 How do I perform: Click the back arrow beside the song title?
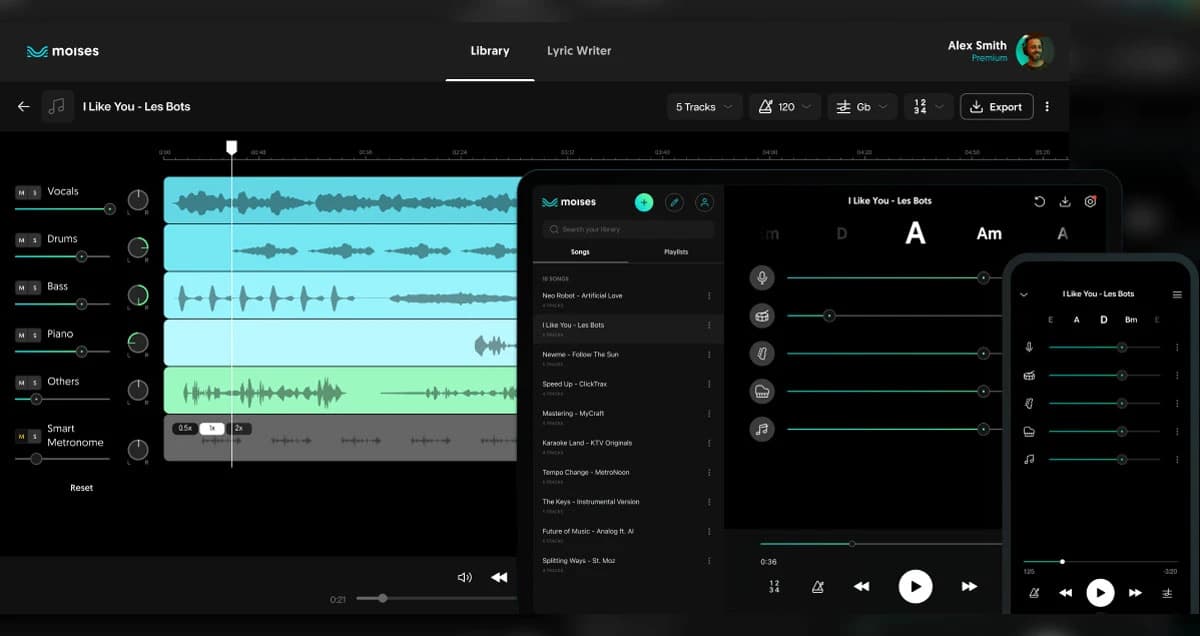[24, 107]
